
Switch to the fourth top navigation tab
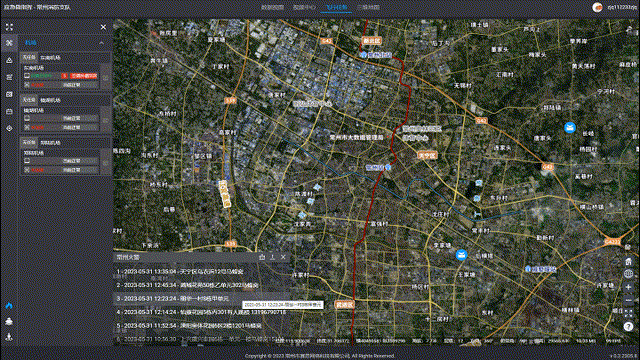pos(368,7)
